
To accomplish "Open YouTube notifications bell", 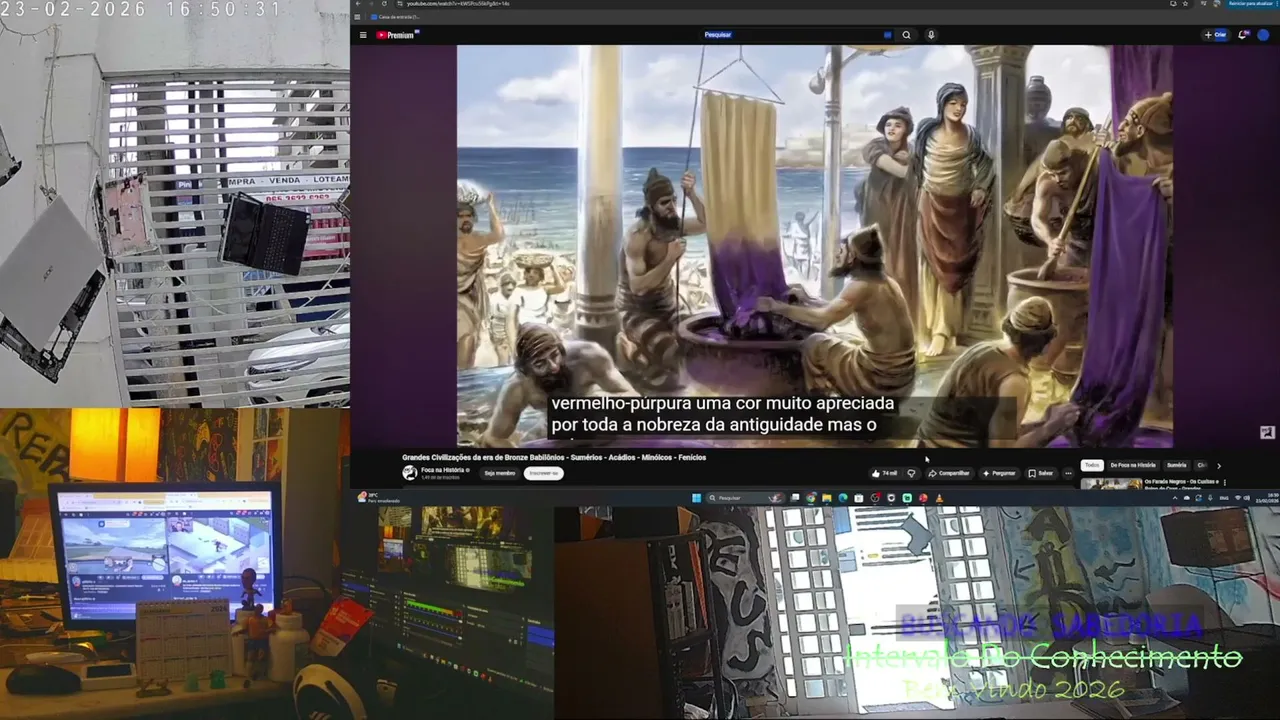I will [x=1243, y=35].
